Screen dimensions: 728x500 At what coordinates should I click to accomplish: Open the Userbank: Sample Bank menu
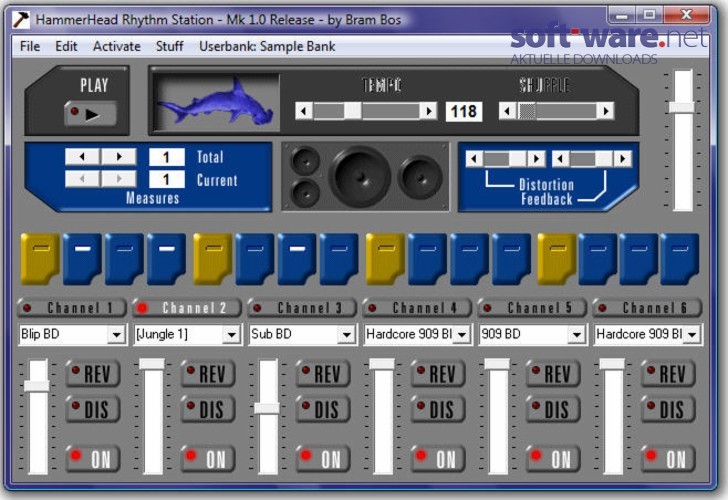(267, 46)
